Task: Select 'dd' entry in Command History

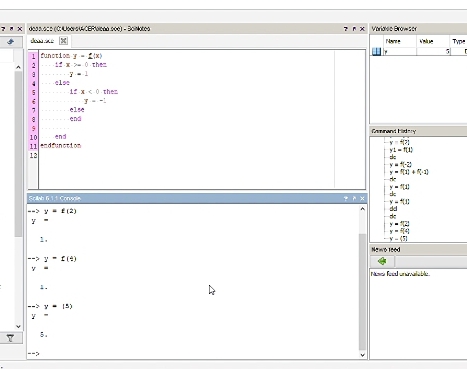Action: tap(393, 209)
